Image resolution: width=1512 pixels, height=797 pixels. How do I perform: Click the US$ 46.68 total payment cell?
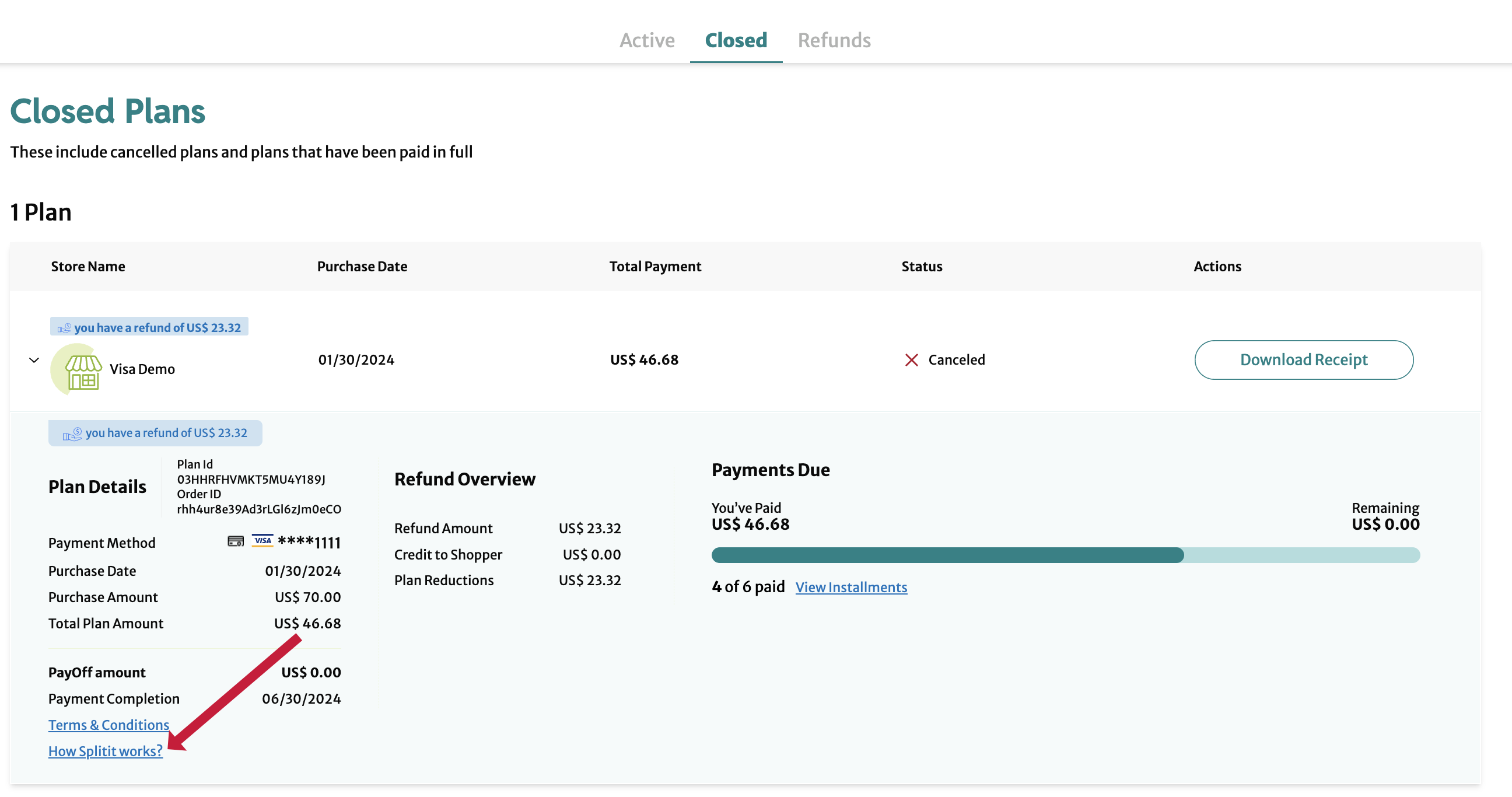tap(644, 360)
